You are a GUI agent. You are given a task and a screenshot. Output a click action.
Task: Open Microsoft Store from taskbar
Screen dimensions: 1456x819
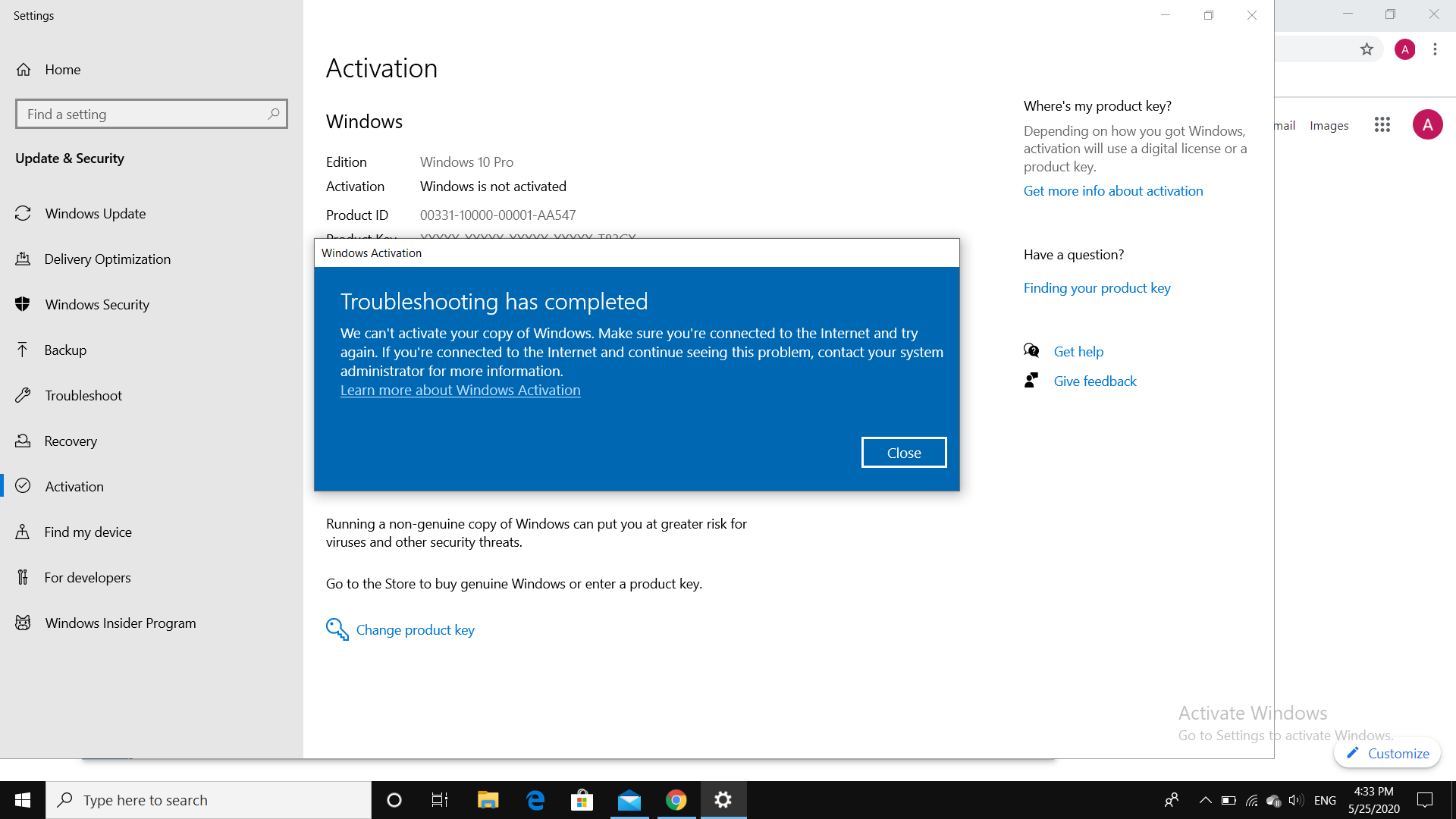[x=582, y=800]
